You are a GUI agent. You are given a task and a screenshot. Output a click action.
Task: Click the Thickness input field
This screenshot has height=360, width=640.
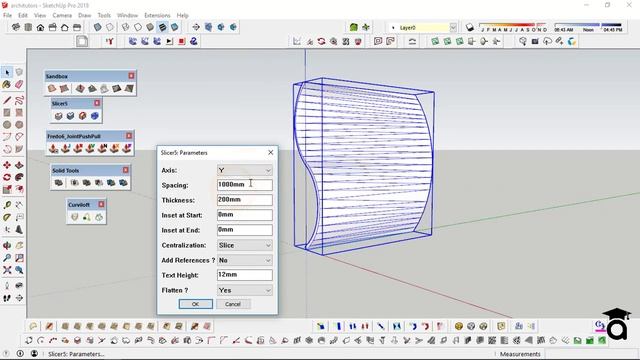(244, 200)
